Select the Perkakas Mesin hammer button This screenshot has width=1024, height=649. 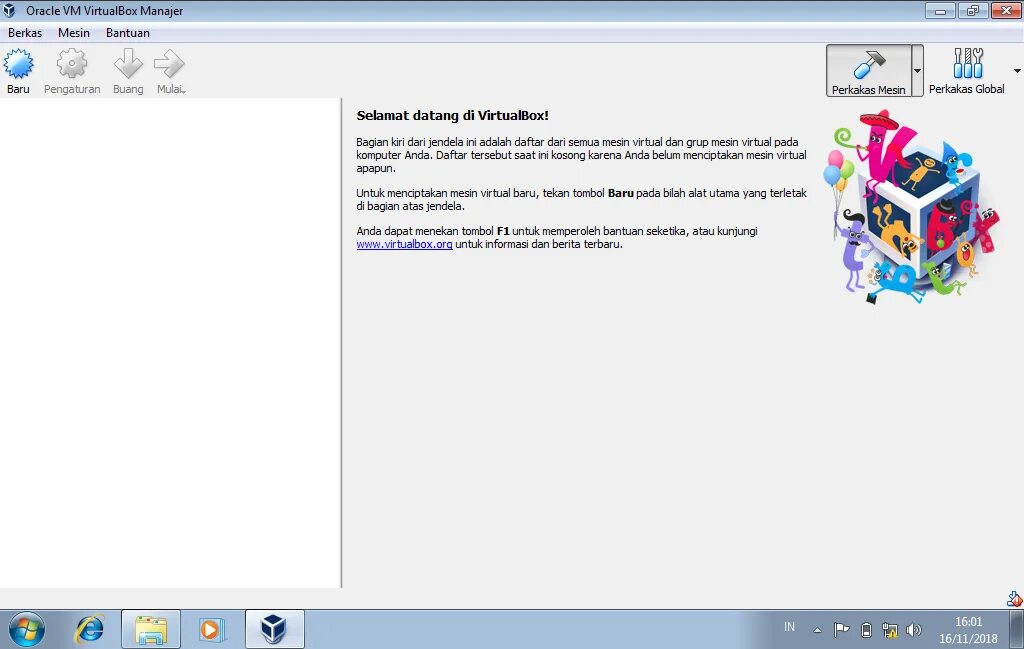[869, 71]
